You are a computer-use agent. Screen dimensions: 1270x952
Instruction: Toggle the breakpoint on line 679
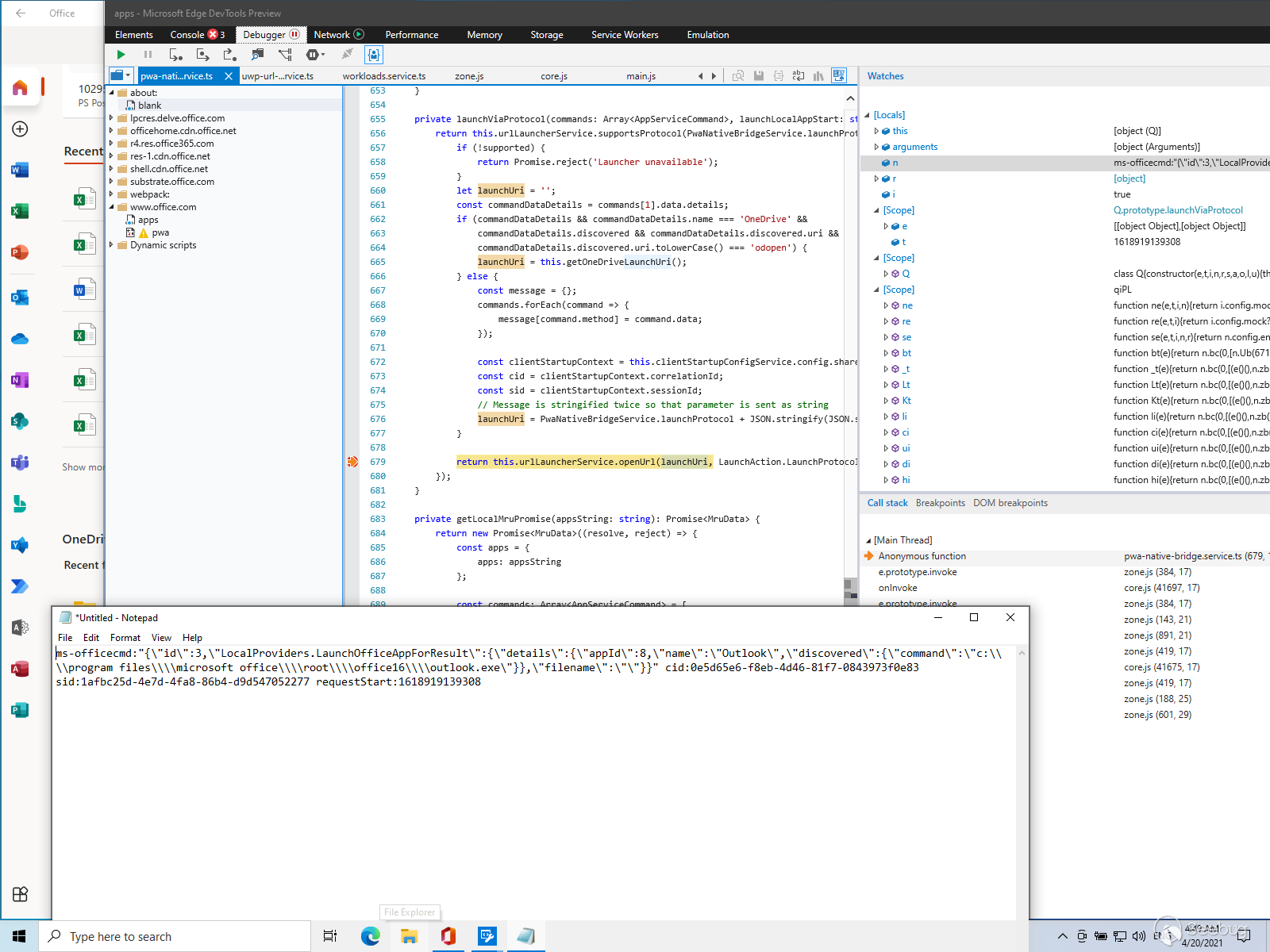(352, 462)
